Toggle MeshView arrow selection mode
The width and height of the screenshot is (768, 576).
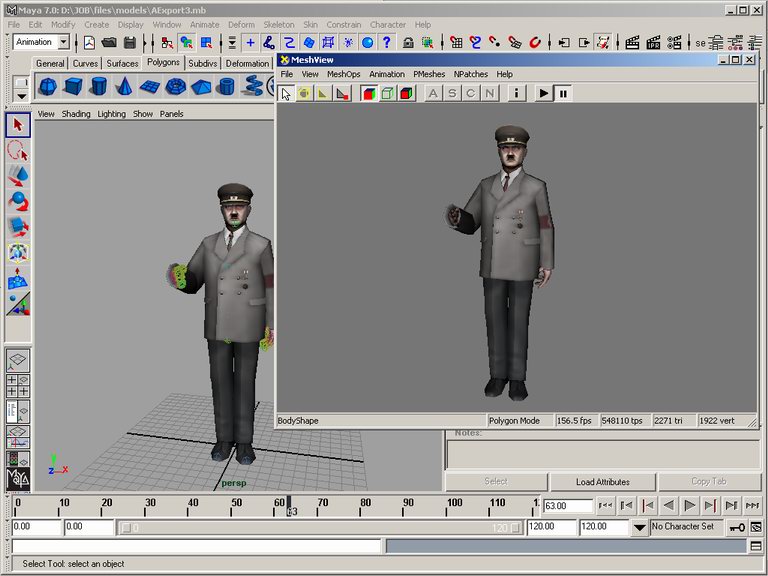[x=287, y=93]
